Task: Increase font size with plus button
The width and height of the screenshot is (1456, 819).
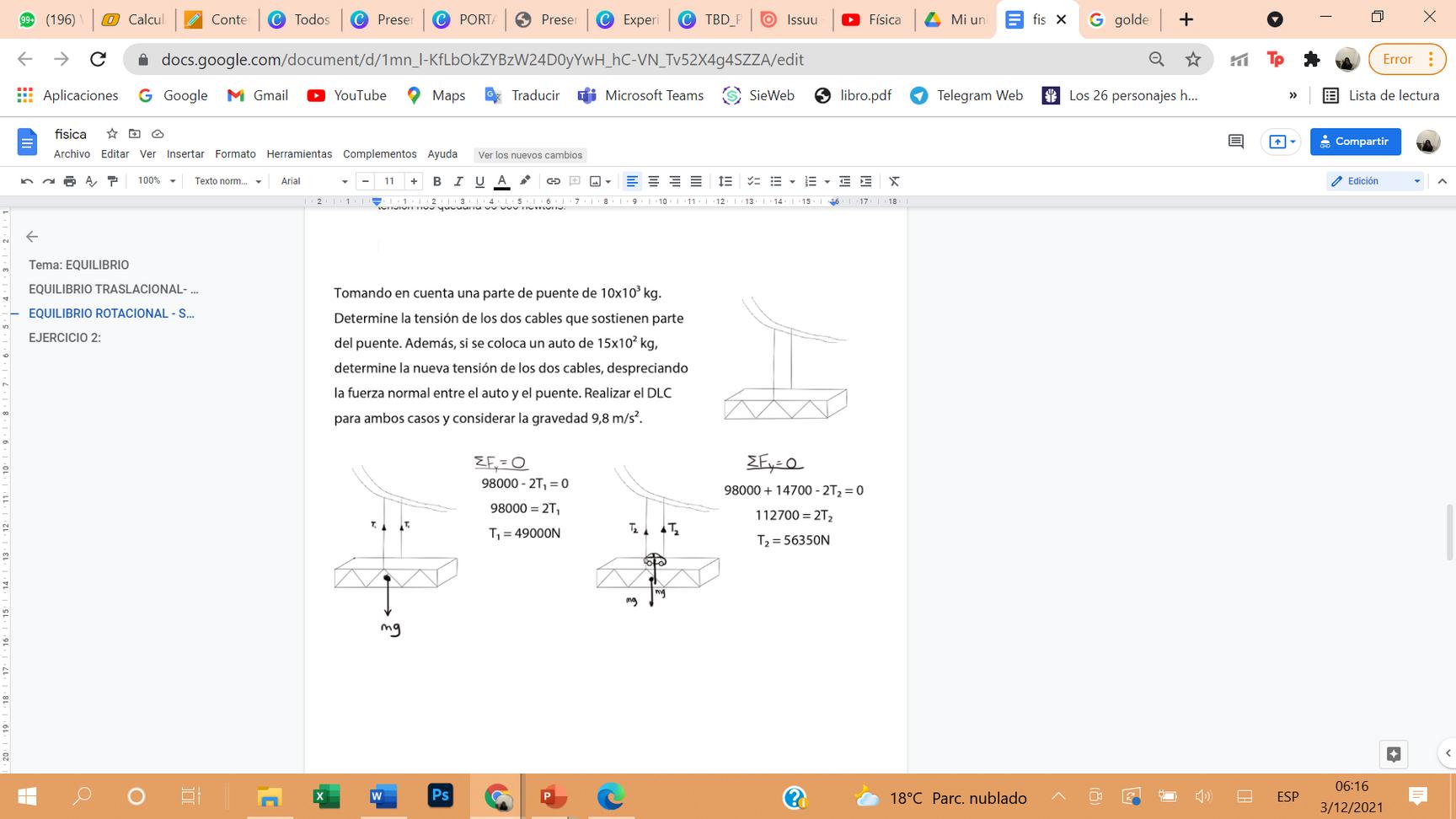Action: pyautogui.click(x=414, y=181)
